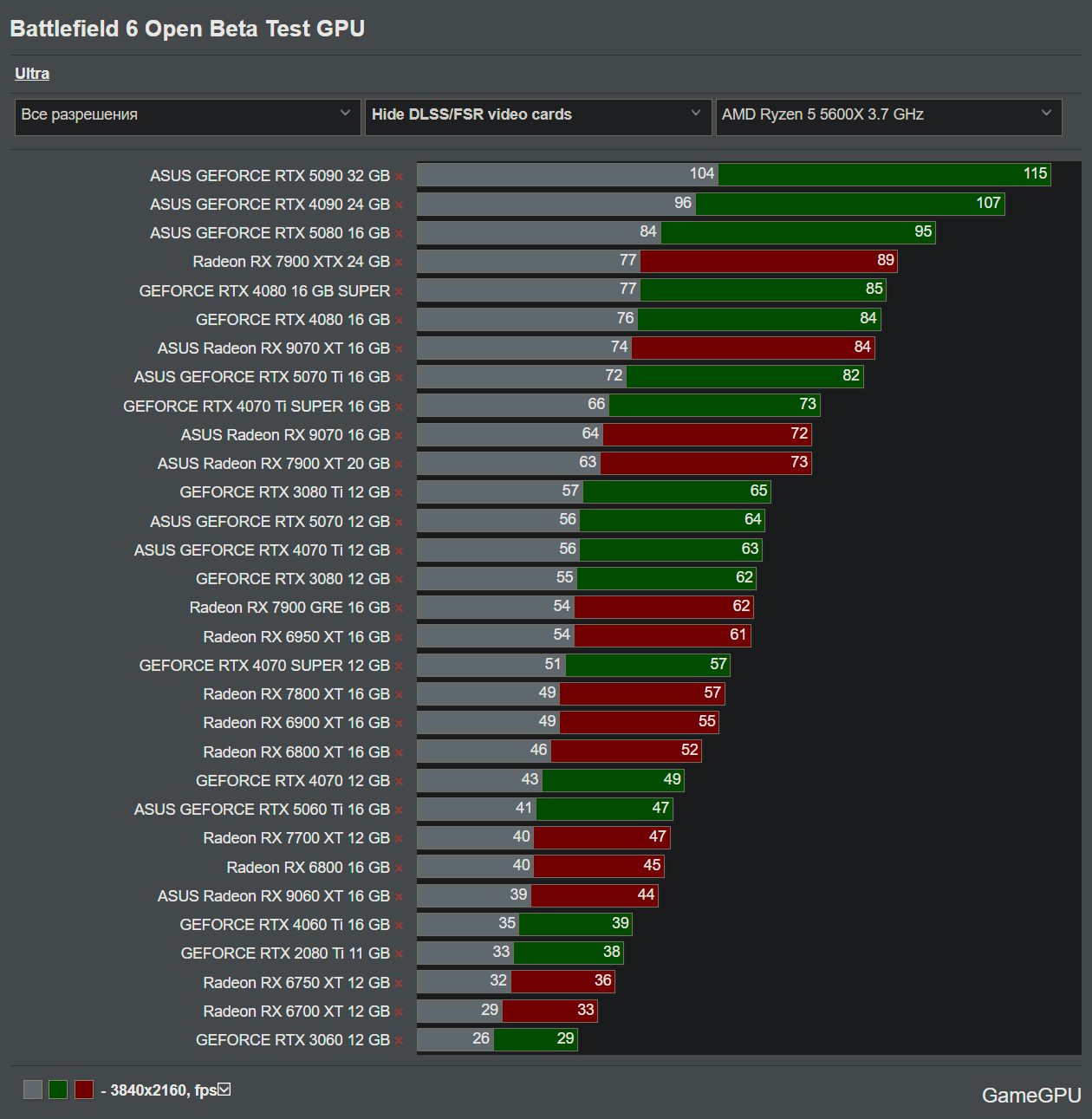The image size is (1092, 1119).
Task: Remove Radeon RX 6900 XT 16 GB row
Action: [400, 724]
